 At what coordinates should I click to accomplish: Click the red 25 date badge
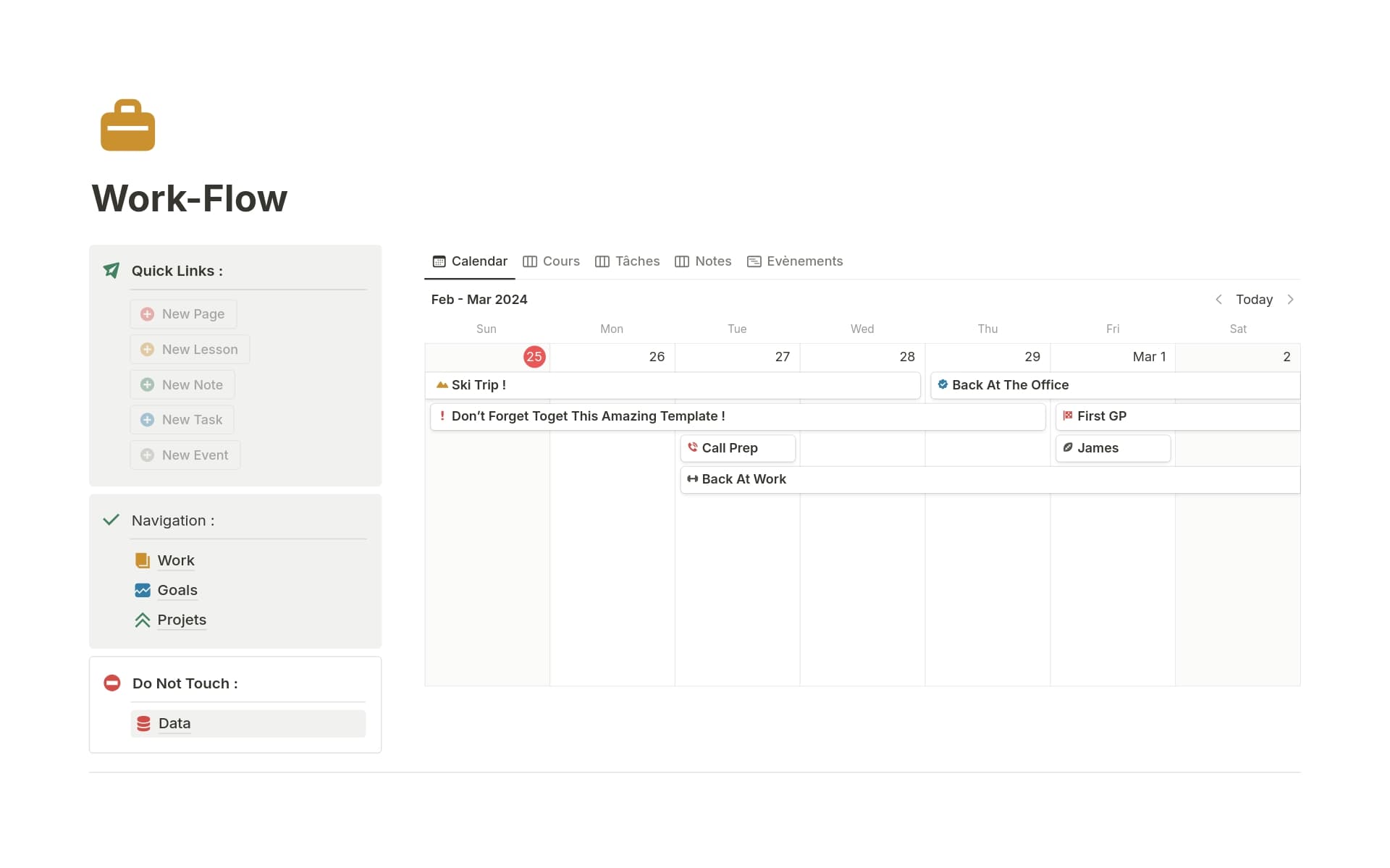tap(534, 356)
